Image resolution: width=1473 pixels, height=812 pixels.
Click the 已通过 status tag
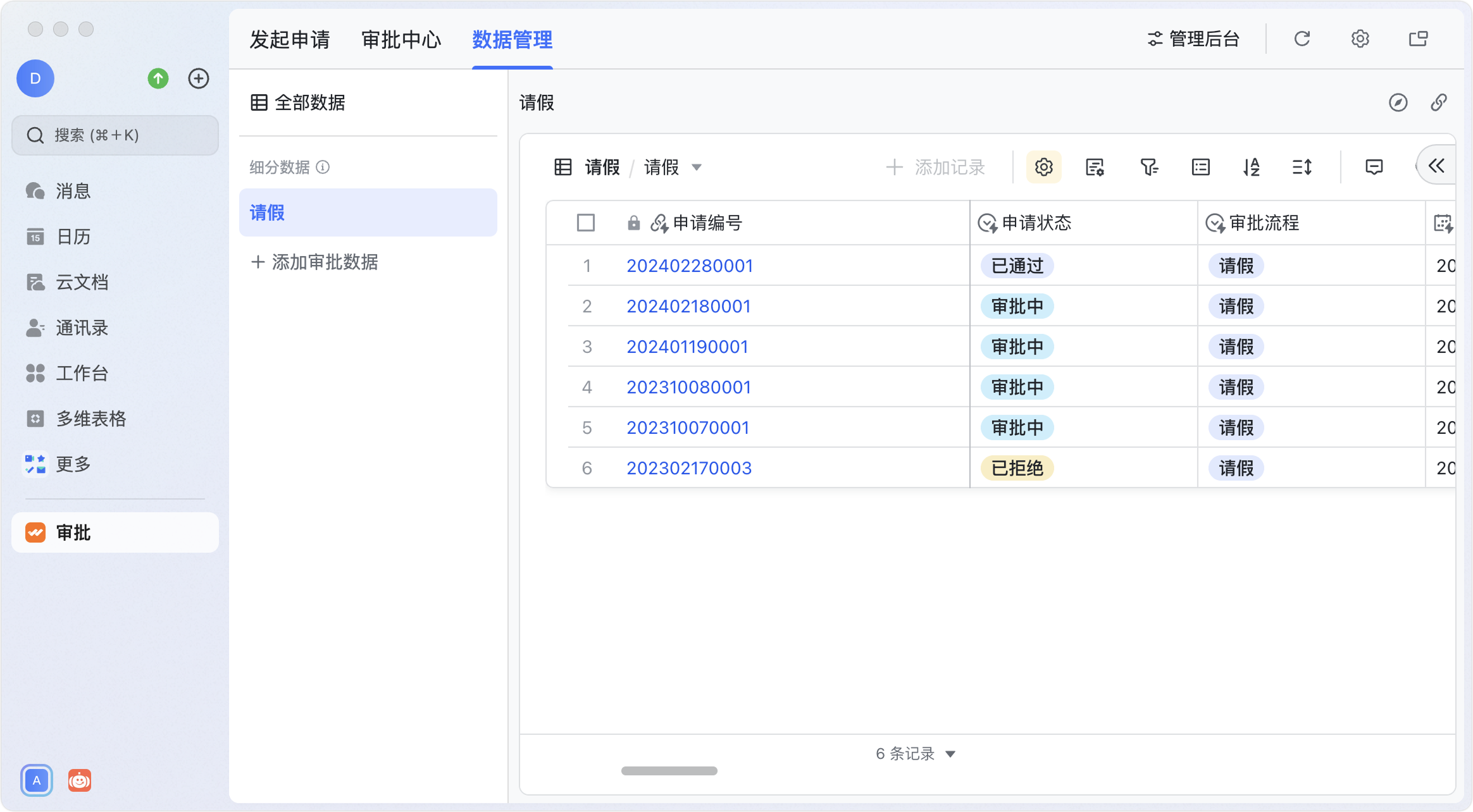(x=1017, y=266)
